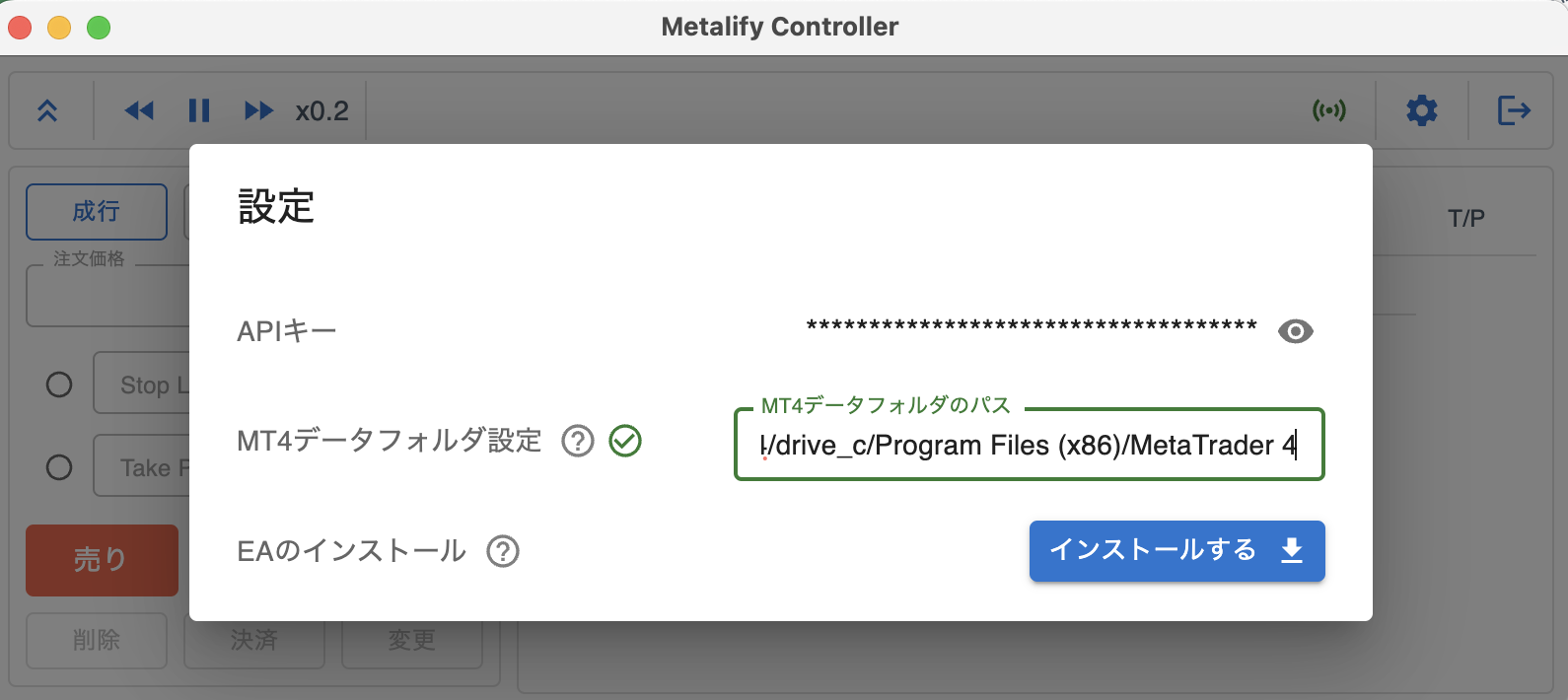
Task: Pause the playback in the toolbar
Action: point(199,110)
